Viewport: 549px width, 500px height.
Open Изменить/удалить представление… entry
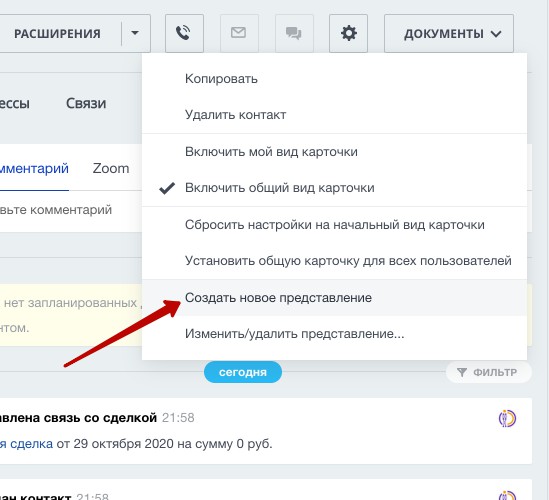click(334, 334)
